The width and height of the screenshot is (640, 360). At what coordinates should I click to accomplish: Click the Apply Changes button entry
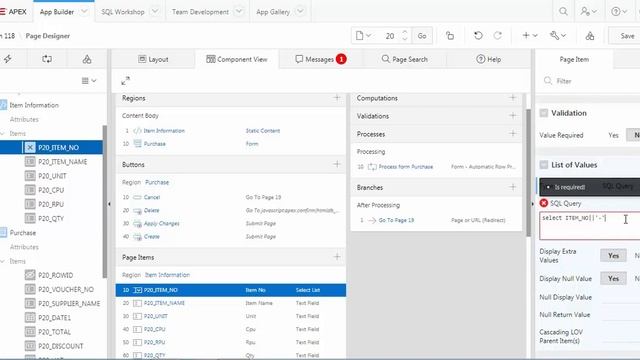[161, 223]
